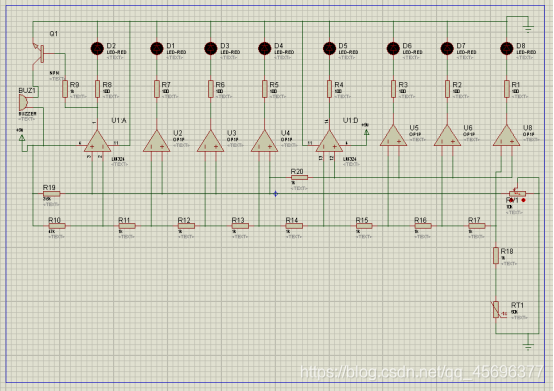
Task: Choose the U8 op-amp
Action: [507, 136]
